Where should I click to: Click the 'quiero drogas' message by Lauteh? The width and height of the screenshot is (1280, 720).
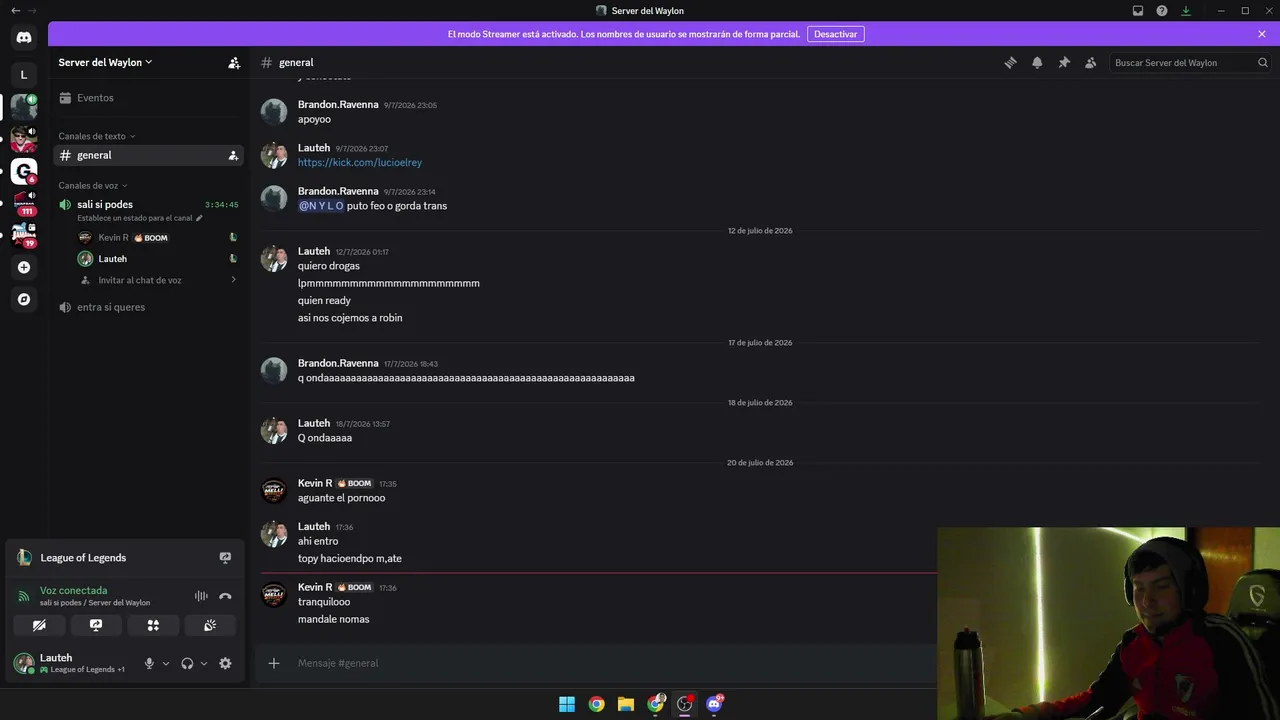tap(329, 266)
